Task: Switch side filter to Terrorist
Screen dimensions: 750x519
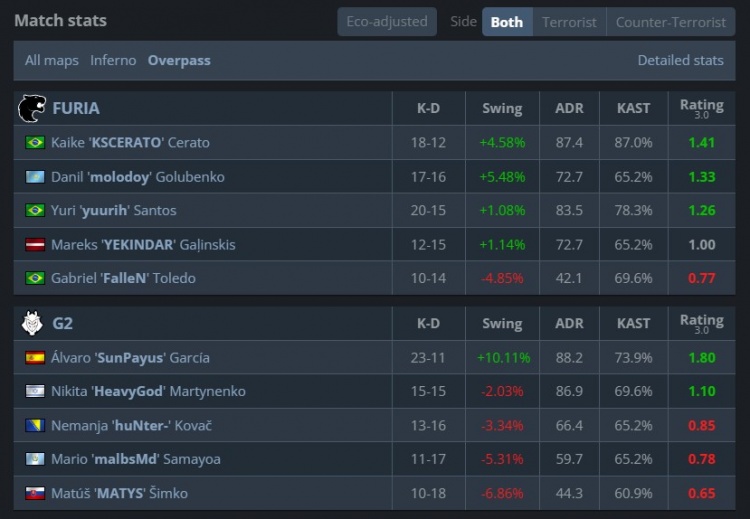Action: 569,21
